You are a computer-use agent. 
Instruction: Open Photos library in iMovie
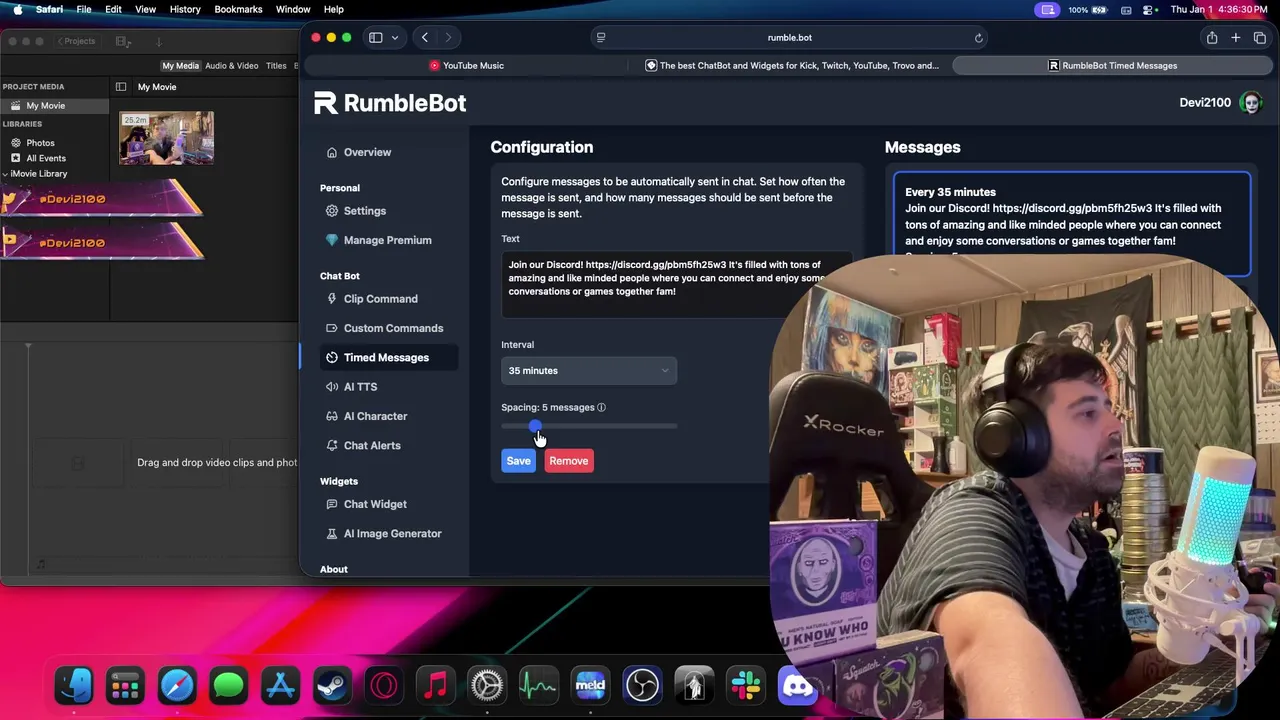click(40, 143)
